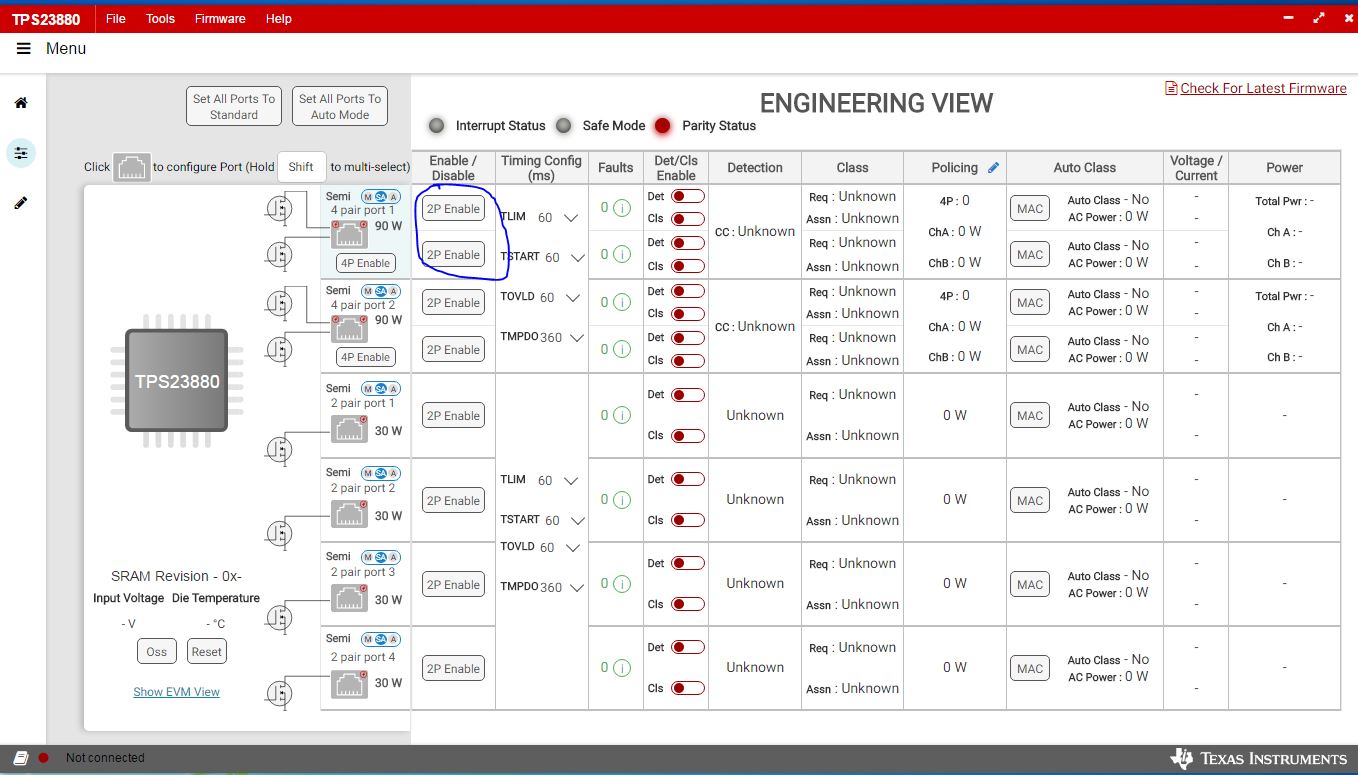Open the pencil icon in the sidebar
The width and height of the screenshot is (1358, 775).
point(21,203)
